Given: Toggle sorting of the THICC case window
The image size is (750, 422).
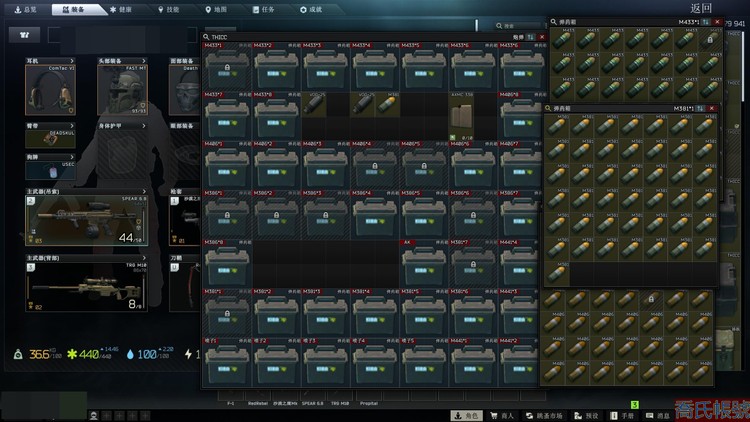Looking at the screenshot, I should coord(531,37).
